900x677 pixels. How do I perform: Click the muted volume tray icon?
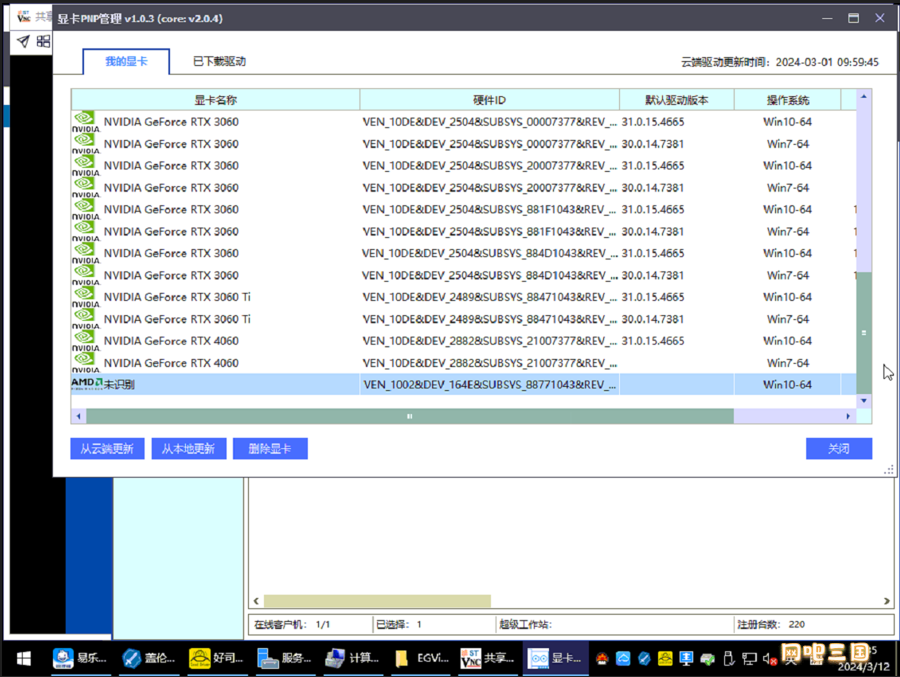coord(770,659)
